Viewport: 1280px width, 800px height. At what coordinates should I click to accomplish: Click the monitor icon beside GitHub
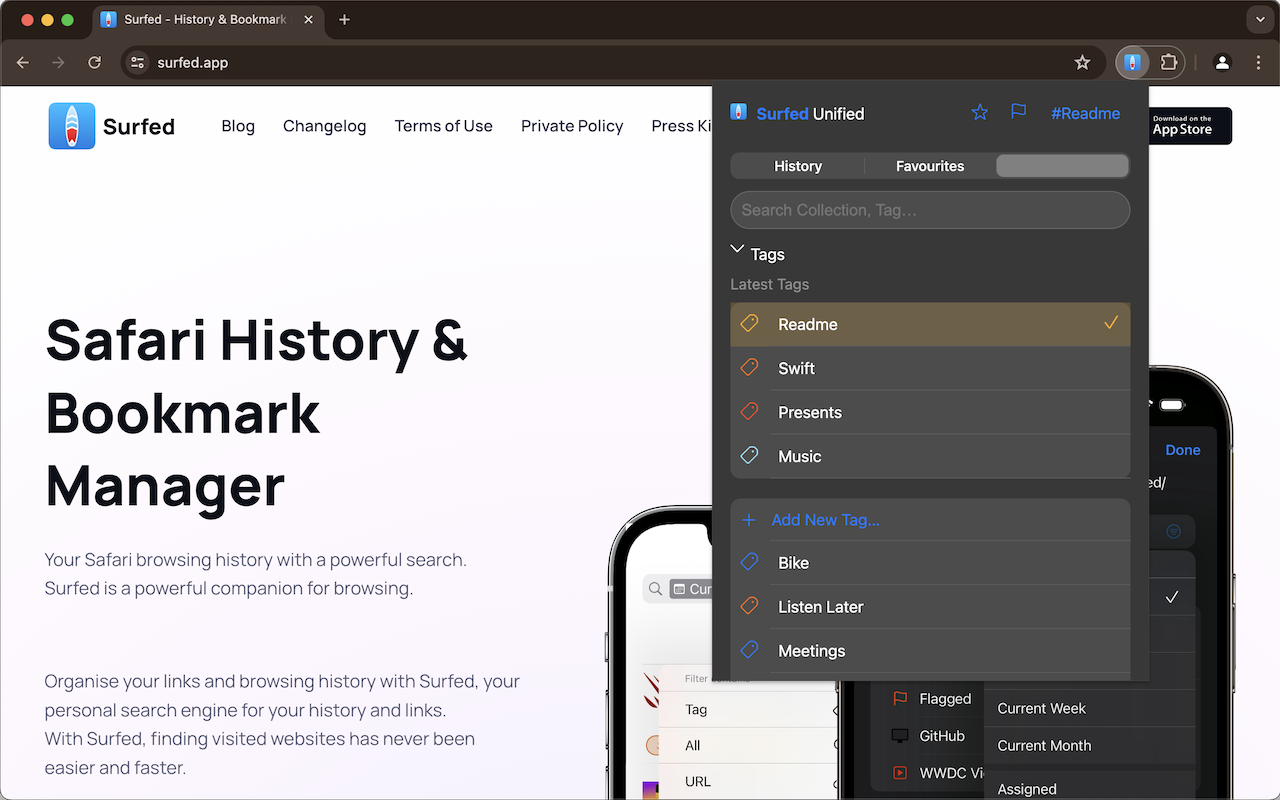[900, 735]
